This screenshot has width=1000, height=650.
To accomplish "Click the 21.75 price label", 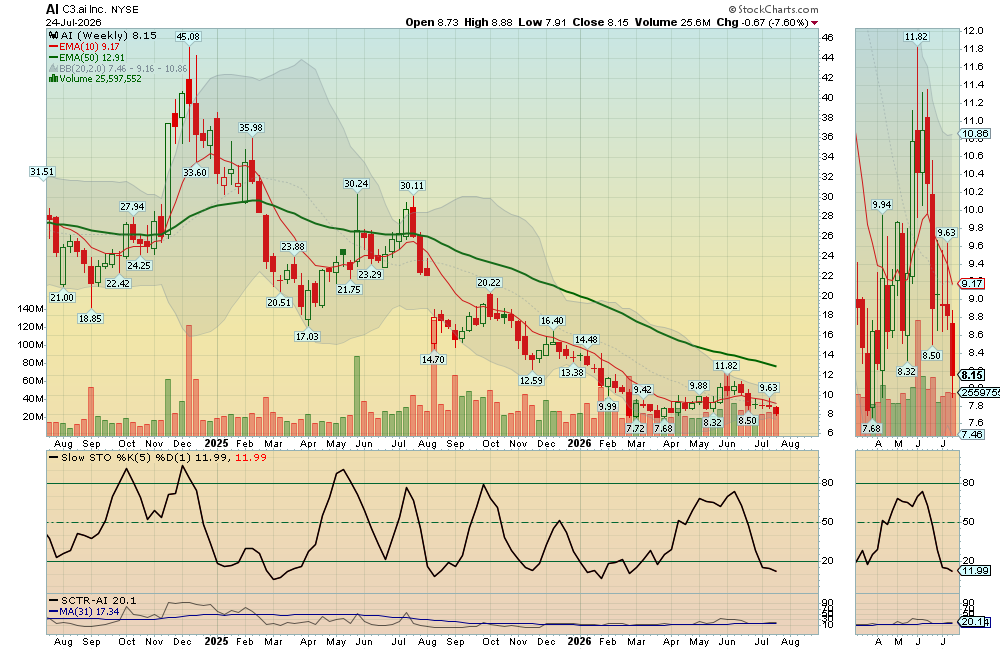I will (x=349, y=289).
